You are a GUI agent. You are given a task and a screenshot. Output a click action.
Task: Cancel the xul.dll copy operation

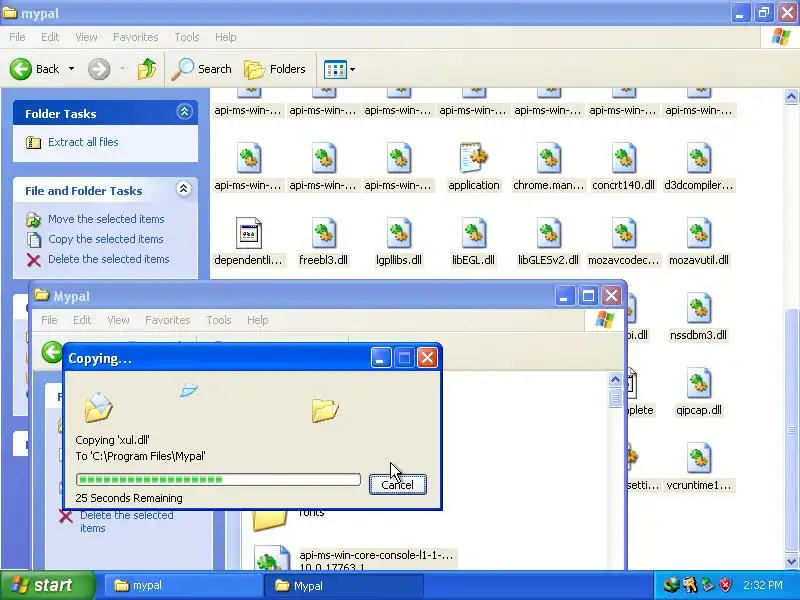(x=397, y=484)
